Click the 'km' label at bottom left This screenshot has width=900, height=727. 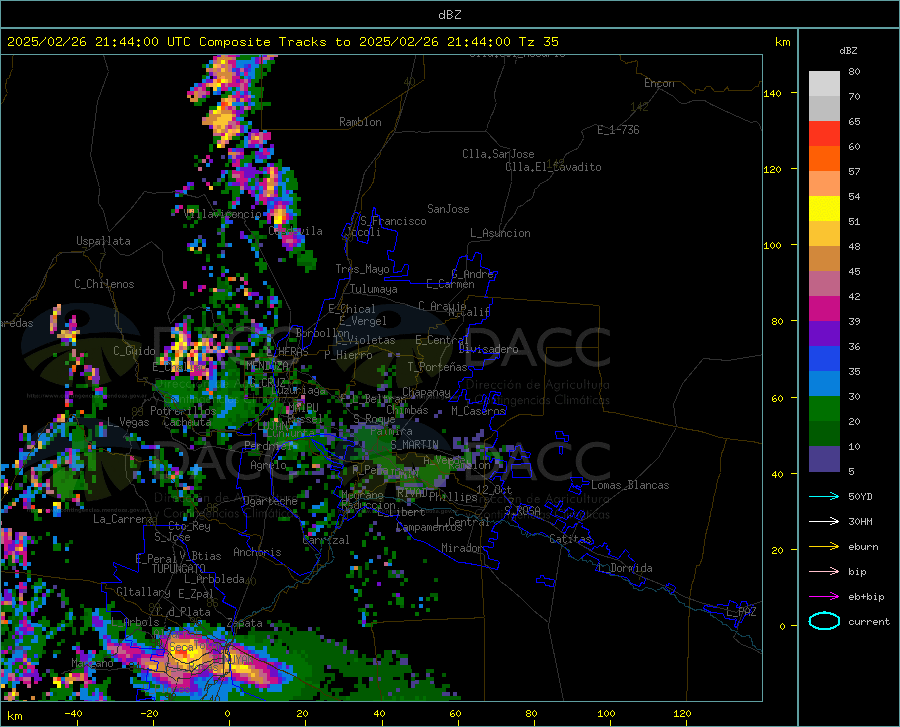point(14,716)
